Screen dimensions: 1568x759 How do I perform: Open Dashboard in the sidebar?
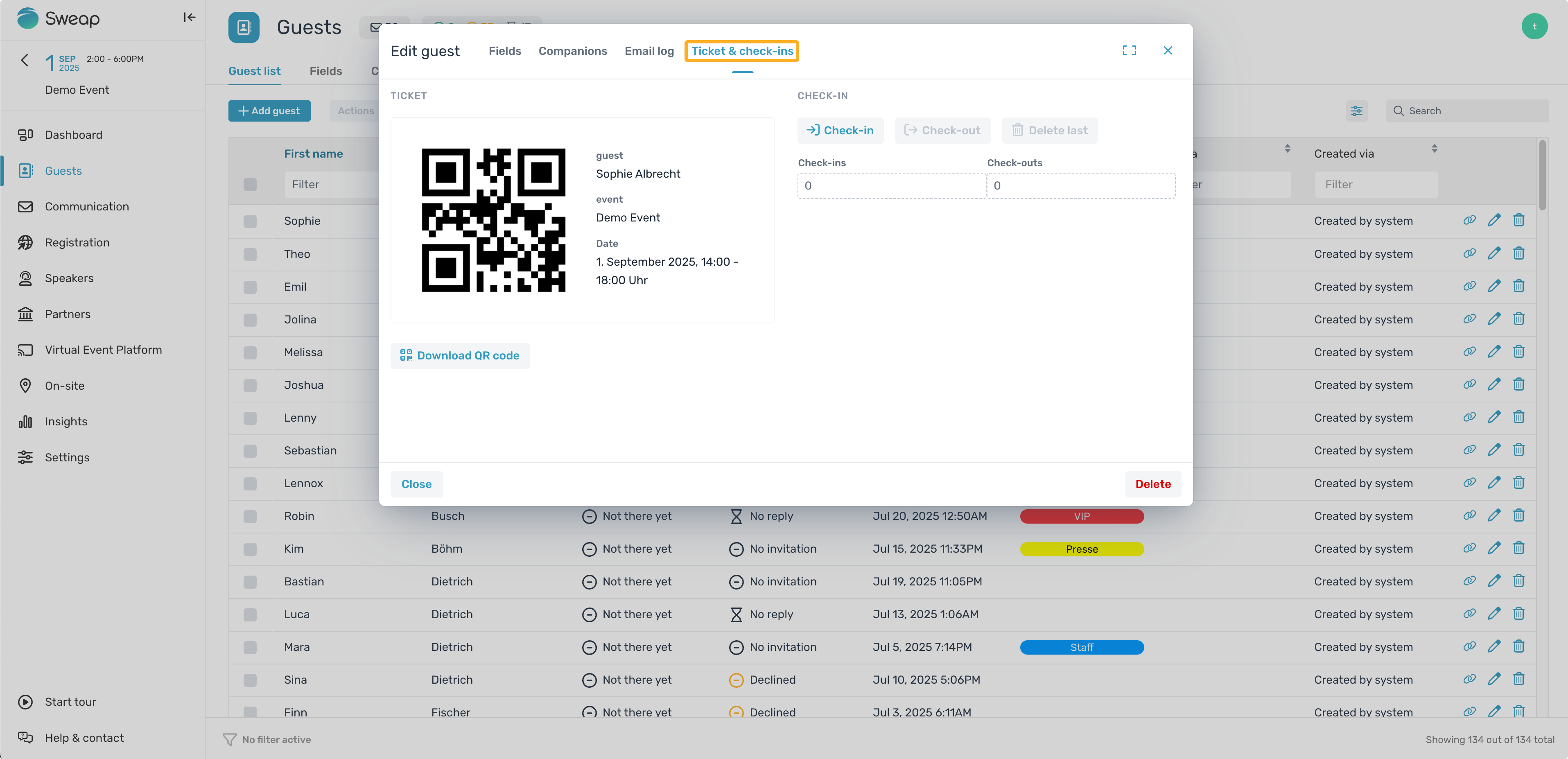tap(73, 135)
